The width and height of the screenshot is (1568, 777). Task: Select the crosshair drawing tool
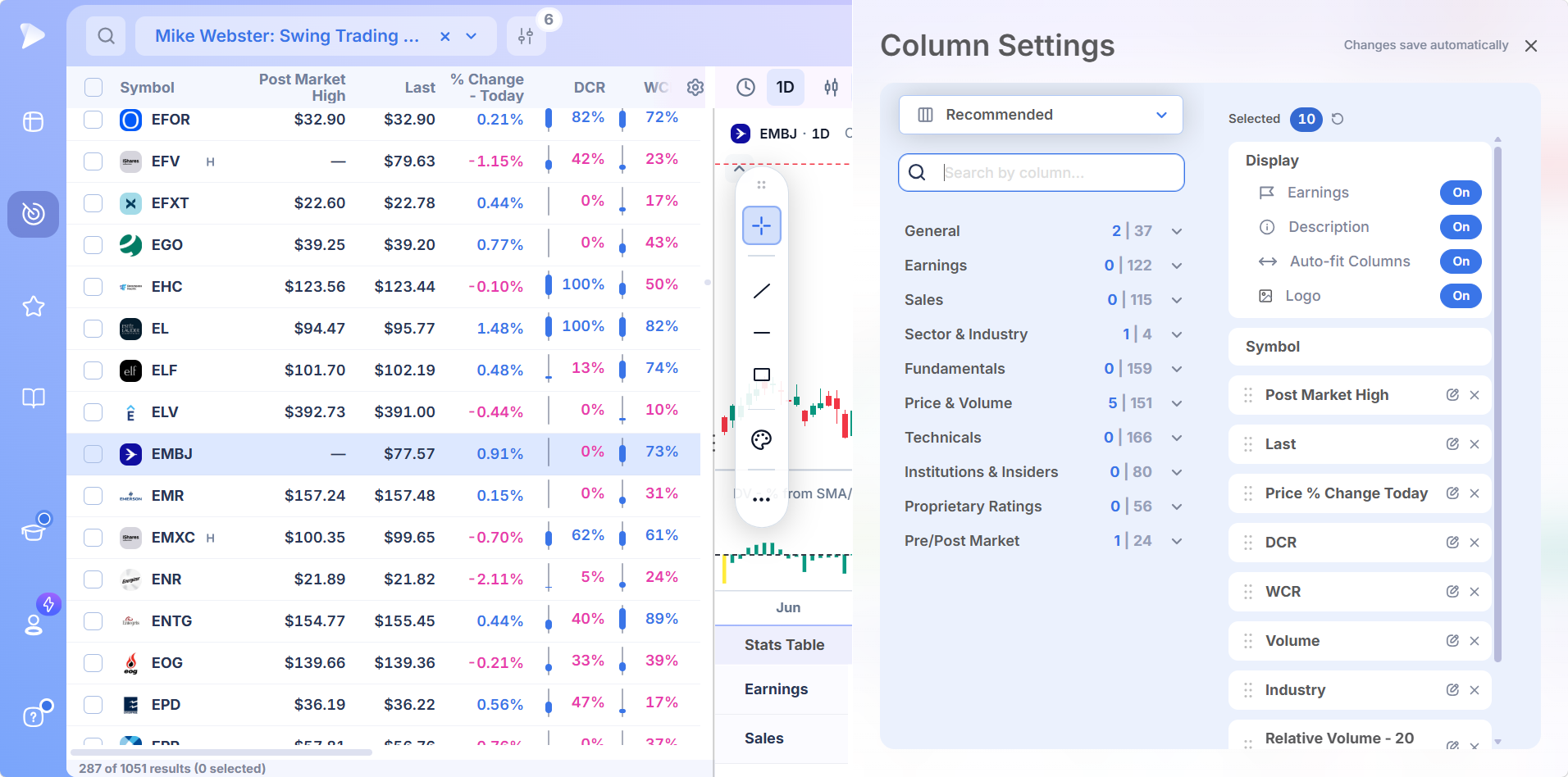(x=761, y=225)
